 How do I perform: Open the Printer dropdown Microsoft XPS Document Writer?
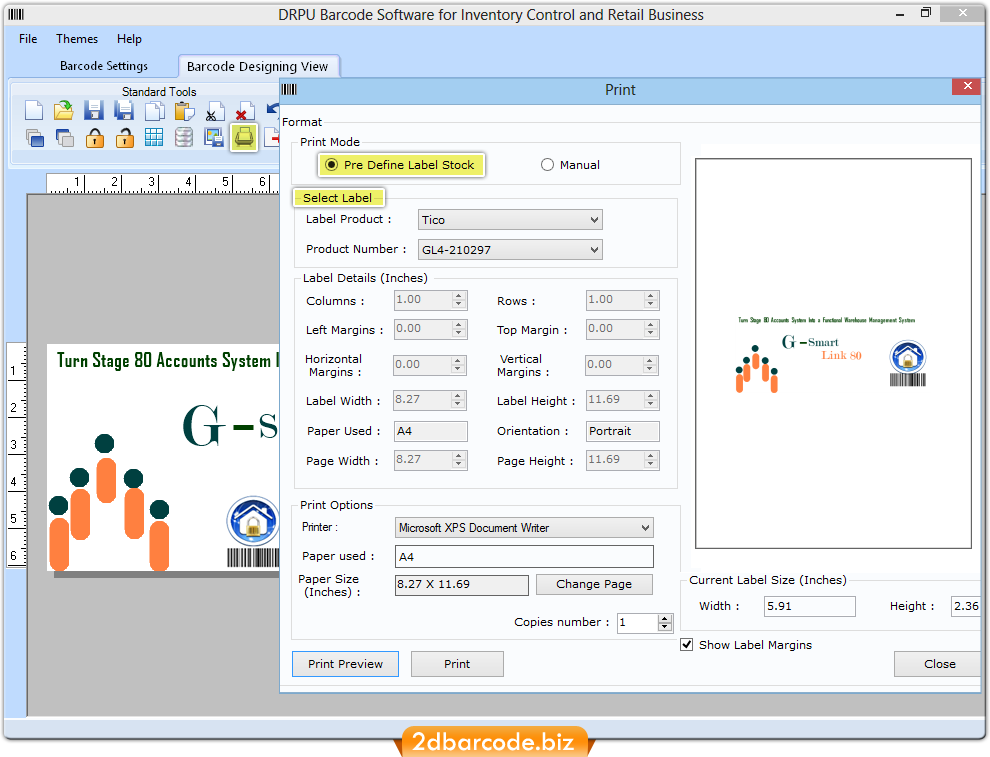pos(524,528)
